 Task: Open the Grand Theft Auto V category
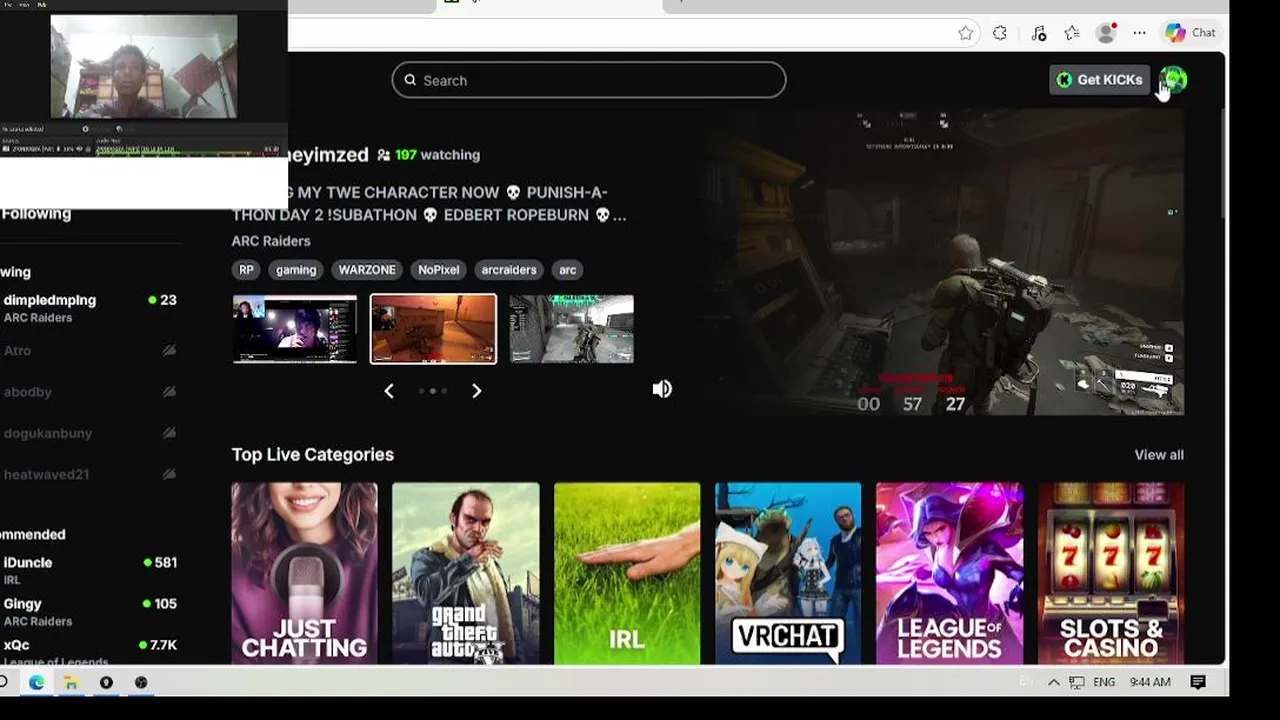(x=466, y=573)
